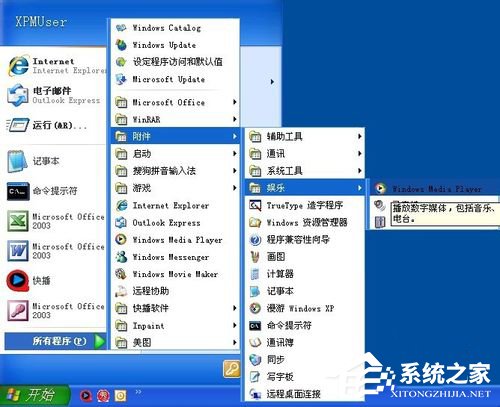Viewport: 500px width, 407px height.
Task: Expand the 游戏 games folder
Action: pyautogui.click(x=175, y=188)
